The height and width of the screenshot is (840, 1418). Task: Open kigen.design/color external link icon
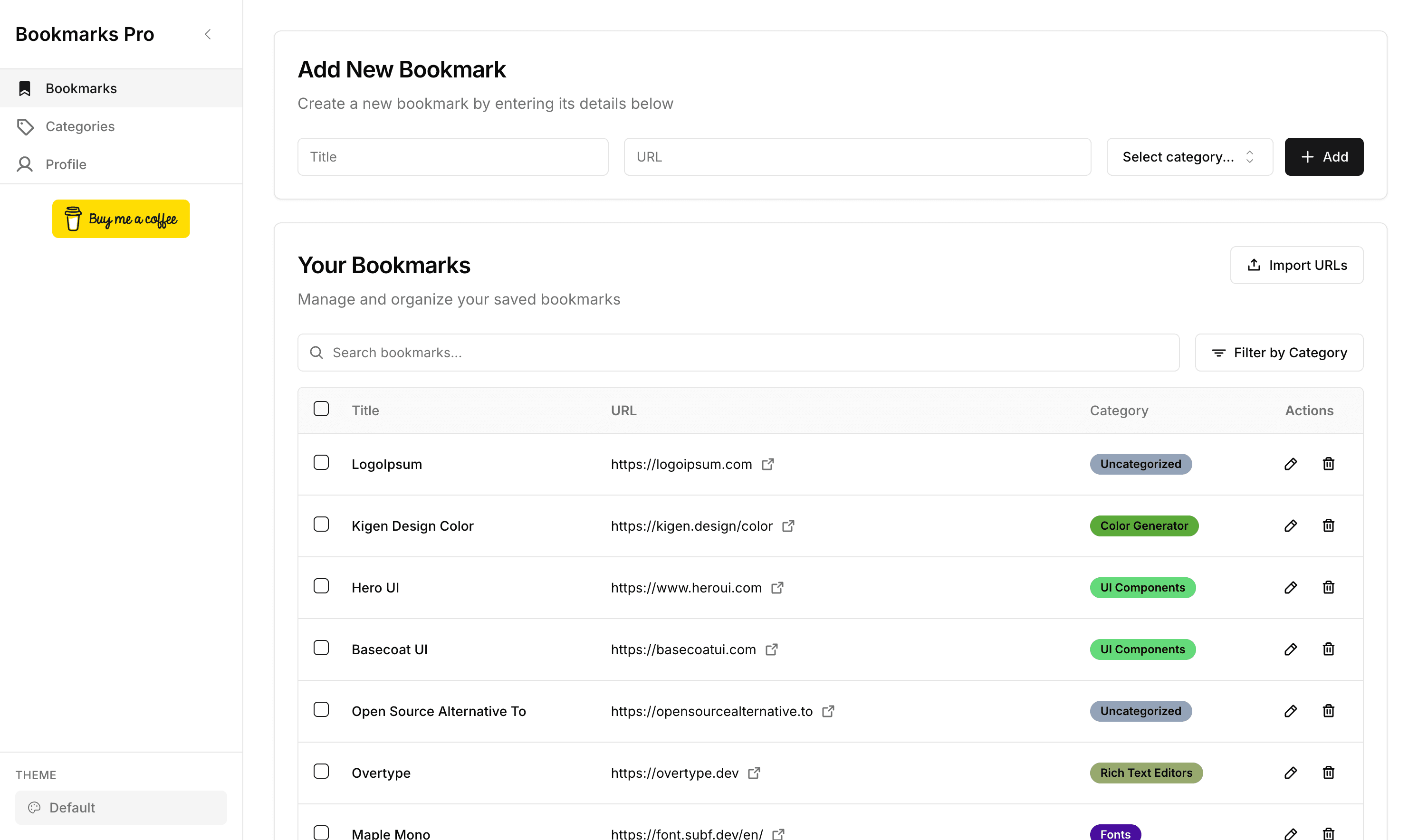(x=788, y=526)
